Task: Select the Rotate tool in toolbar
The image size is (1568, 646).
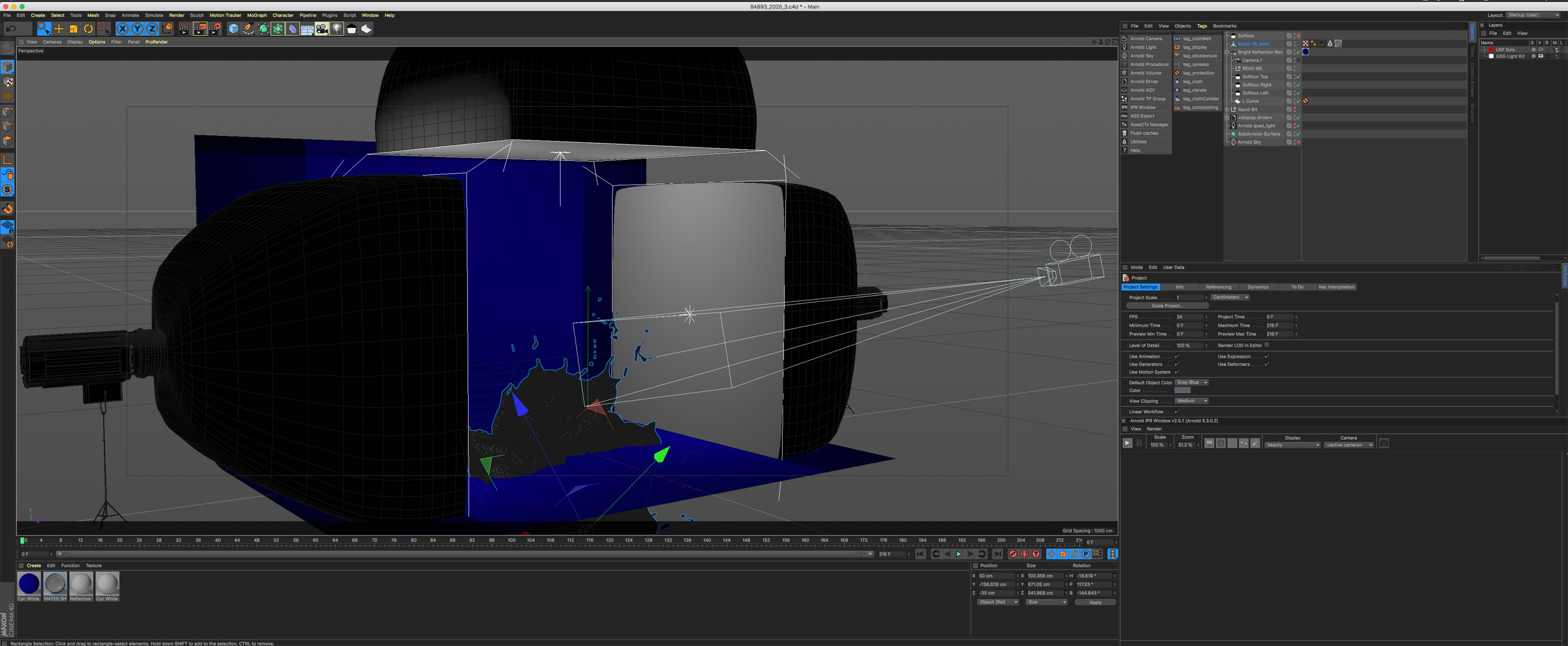Action: (88, 28)
